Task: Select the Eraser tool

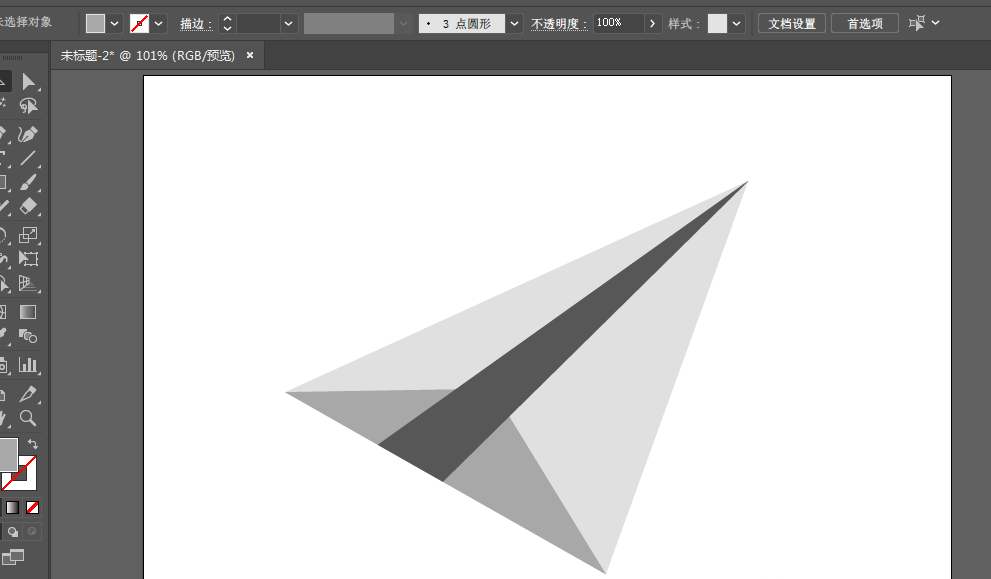Action: click(28, 207)
